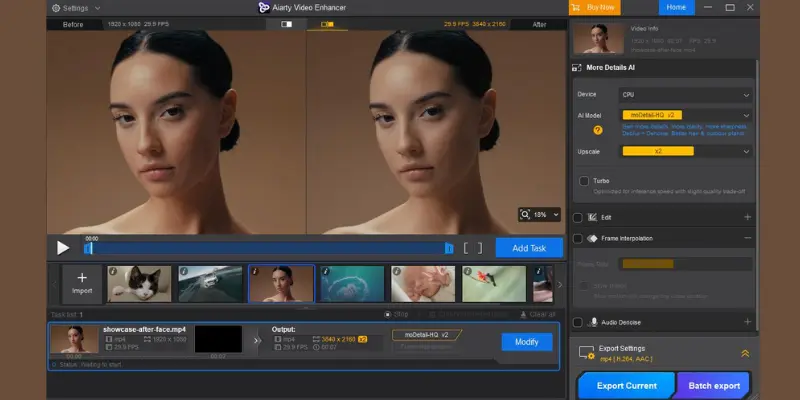Image resolution: width=800 pixels, height=400 pixels.
Task: Switch to the Before preview tab
Action: pos(73,24)
